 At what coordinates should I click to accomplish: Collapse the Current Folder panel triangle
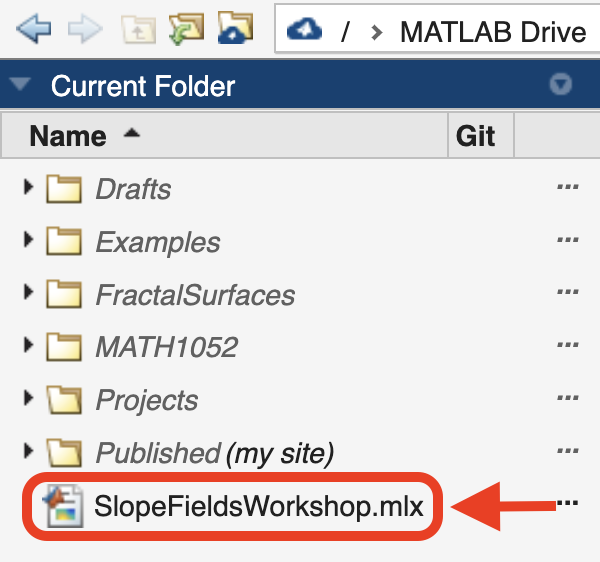point(20,83)
